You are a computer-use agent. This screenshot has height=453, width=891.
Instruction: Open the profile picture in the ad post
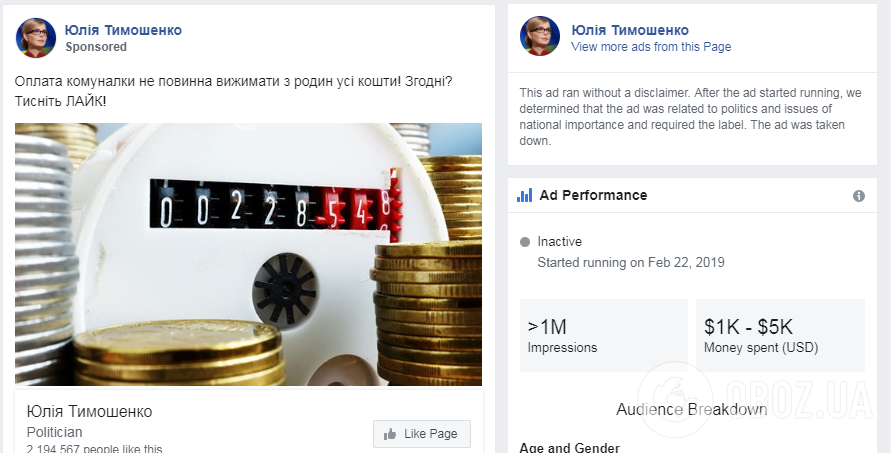click(36, 38)
